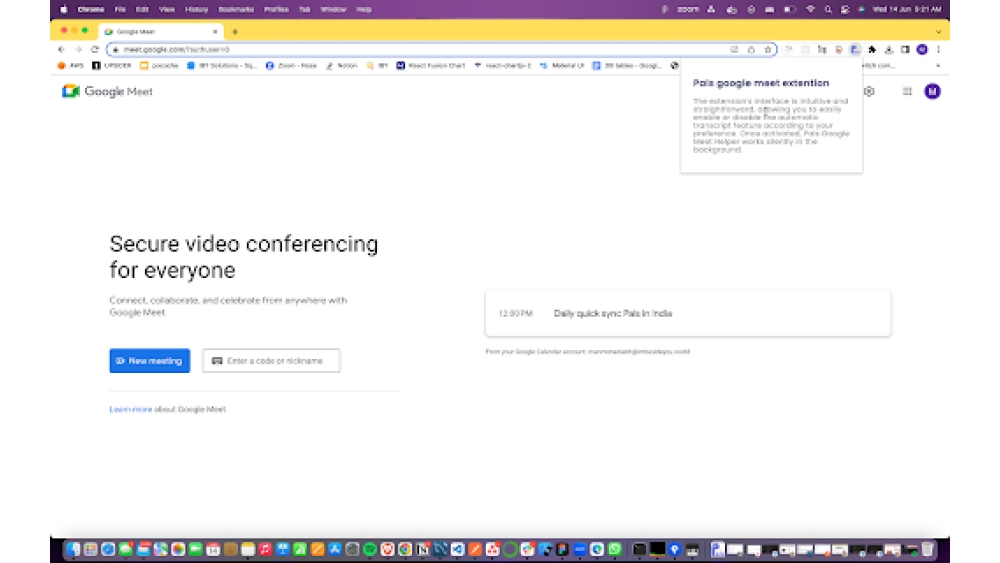This screenshot has width=1000, height=563.
Task: Open the View menu
Action: pyautogui.click(x=167, y=10)
